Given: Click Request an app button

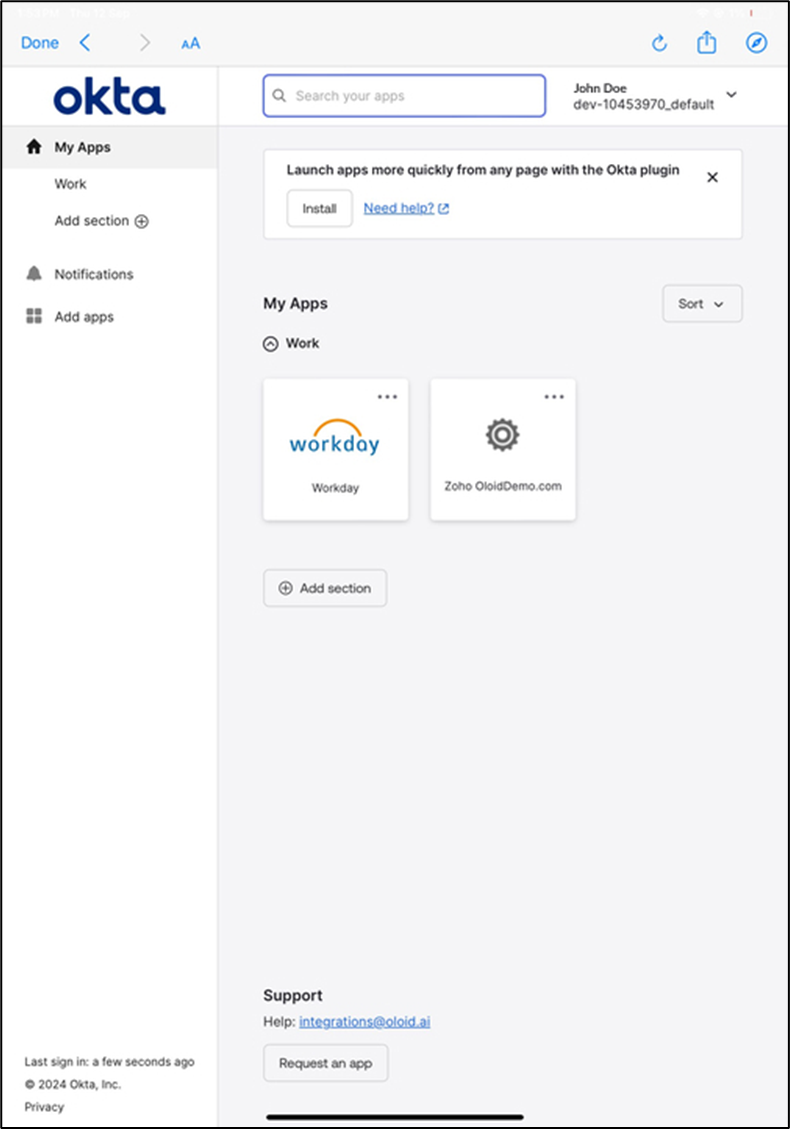Looking at the screenshot, I should [x=326, y=1063].
